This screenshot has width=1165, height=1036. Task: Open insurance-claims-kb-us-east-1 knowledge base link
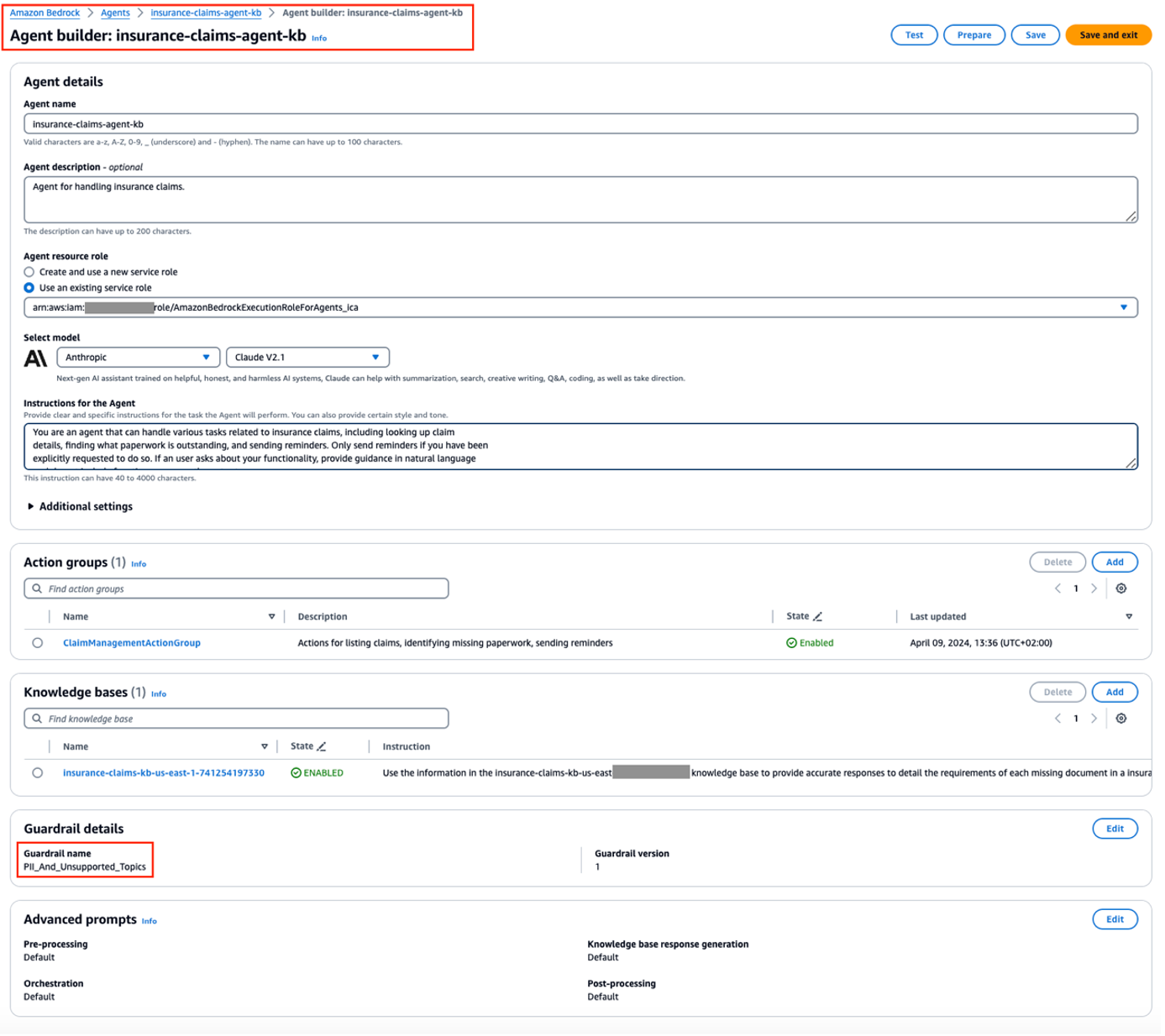click(164, 773)
